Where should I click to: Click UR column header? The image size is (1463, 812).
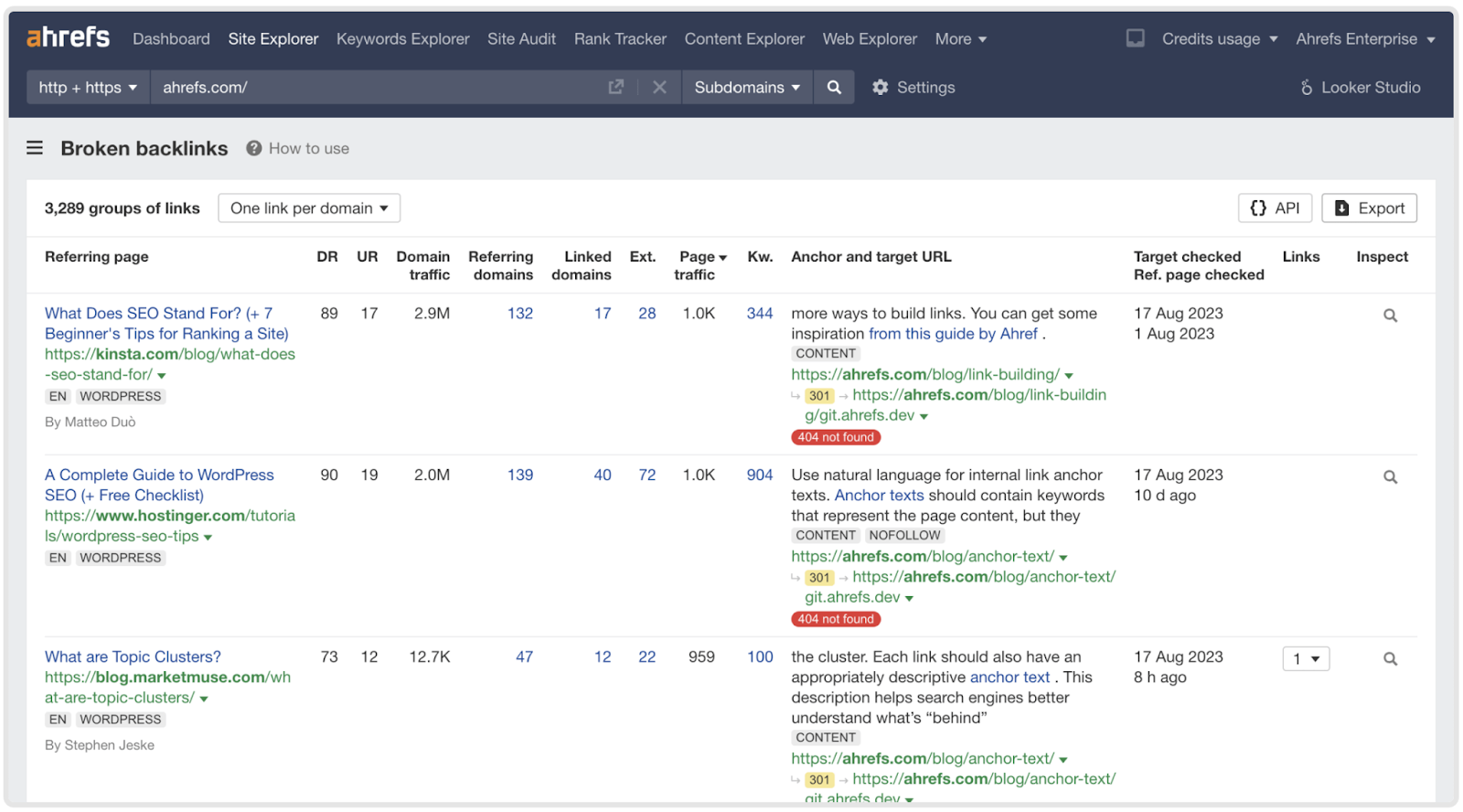[x=368, y=257]
